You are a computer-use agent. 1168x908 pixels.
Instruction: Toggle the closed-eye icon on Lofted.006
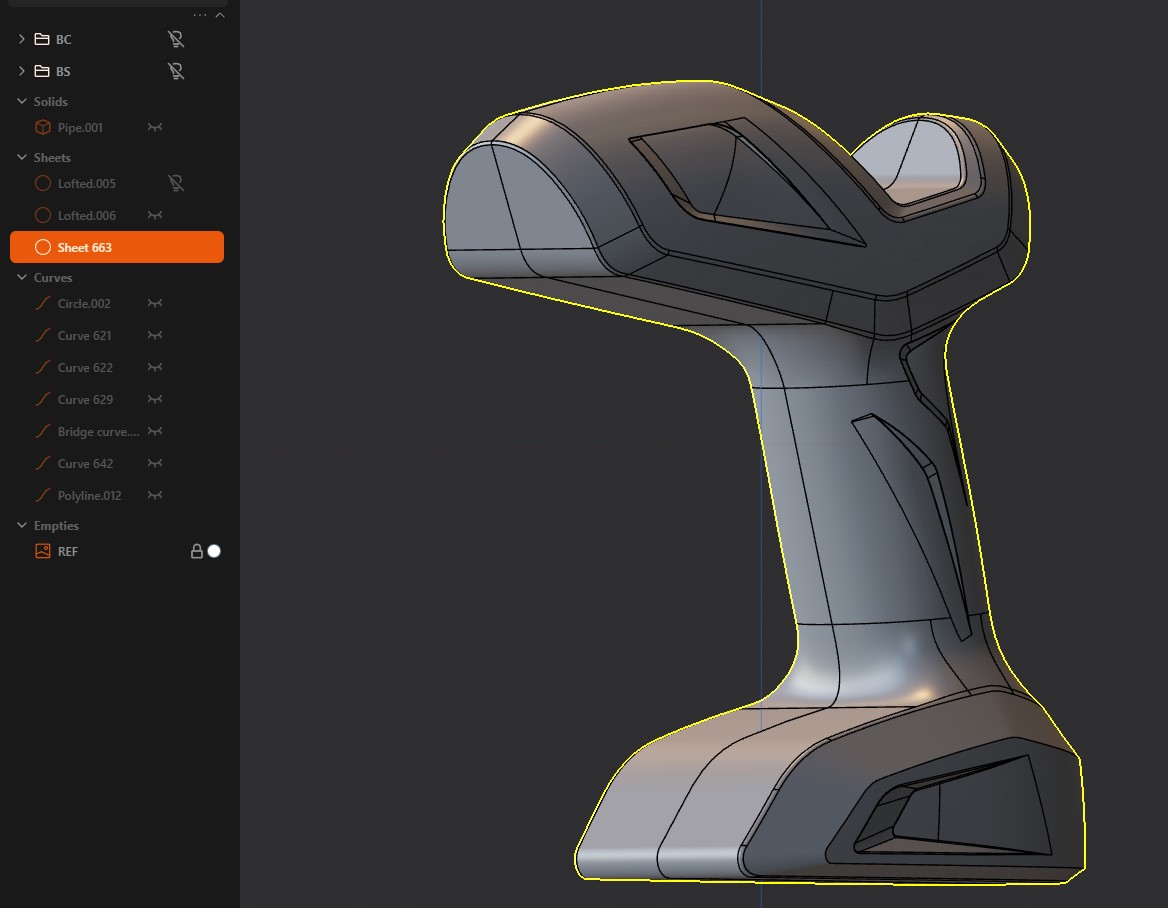tap(153, 215)
